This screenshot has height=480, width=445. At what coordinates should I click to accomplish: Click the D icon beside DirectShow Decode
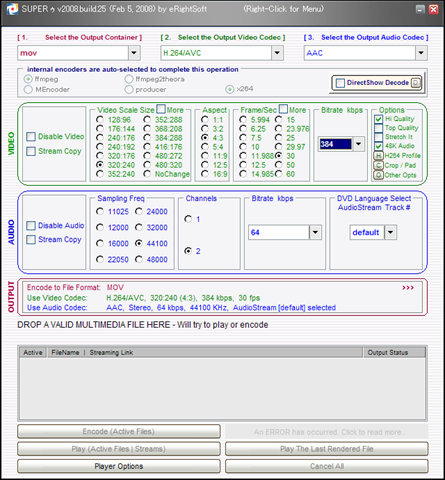[416, 83]
